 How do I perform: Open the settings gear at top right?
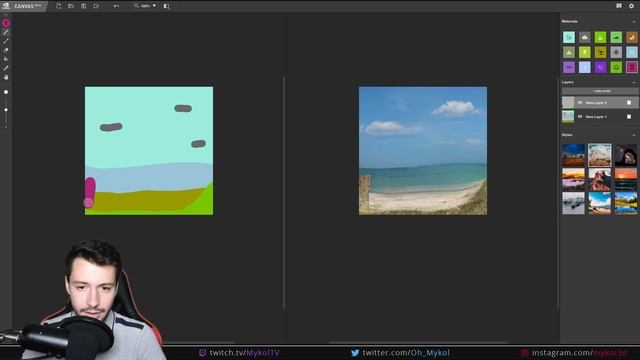[631, 6]
